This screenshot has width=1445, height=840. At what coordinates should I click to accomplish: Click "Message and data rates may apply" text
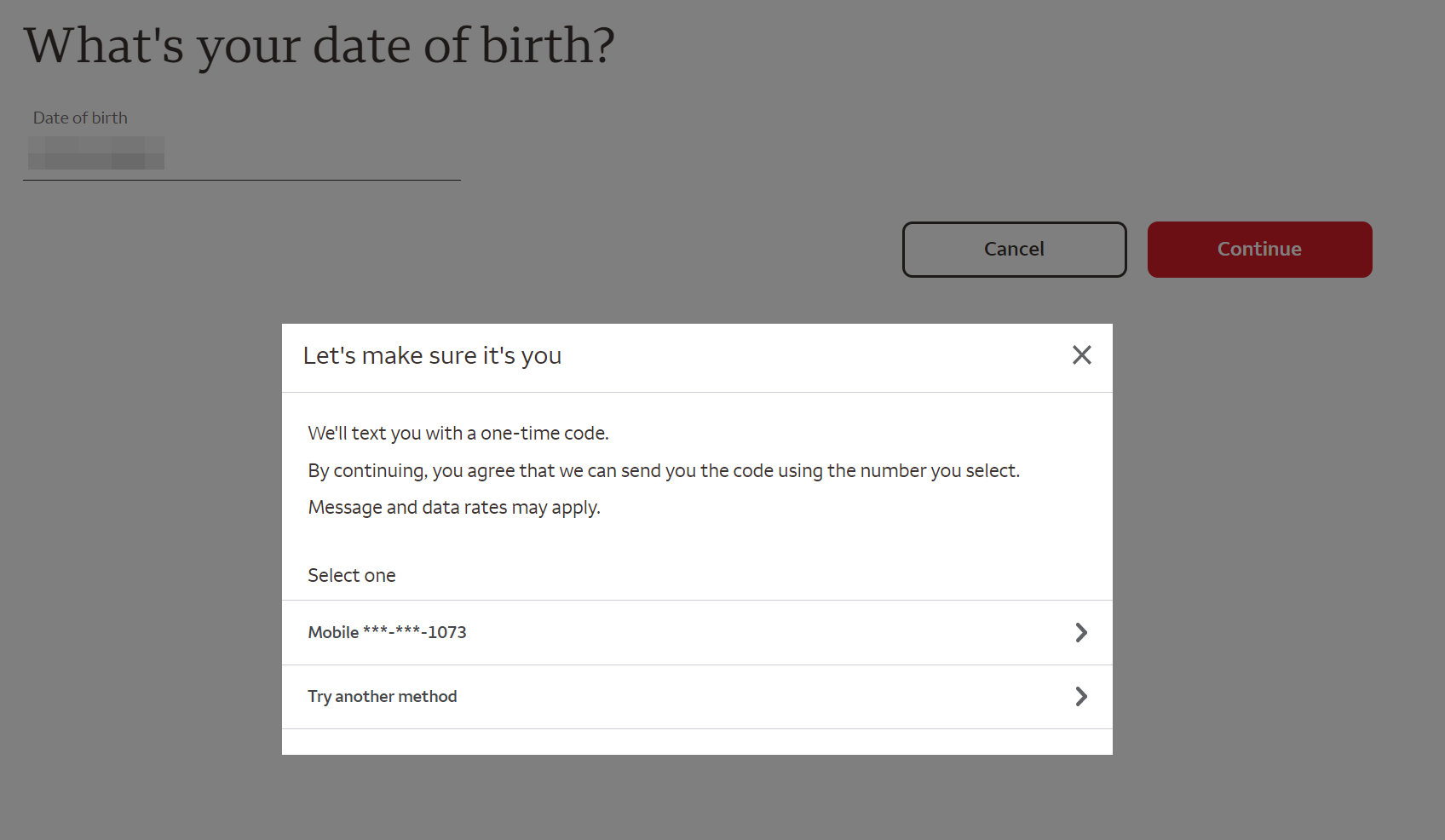coord(454,508)
